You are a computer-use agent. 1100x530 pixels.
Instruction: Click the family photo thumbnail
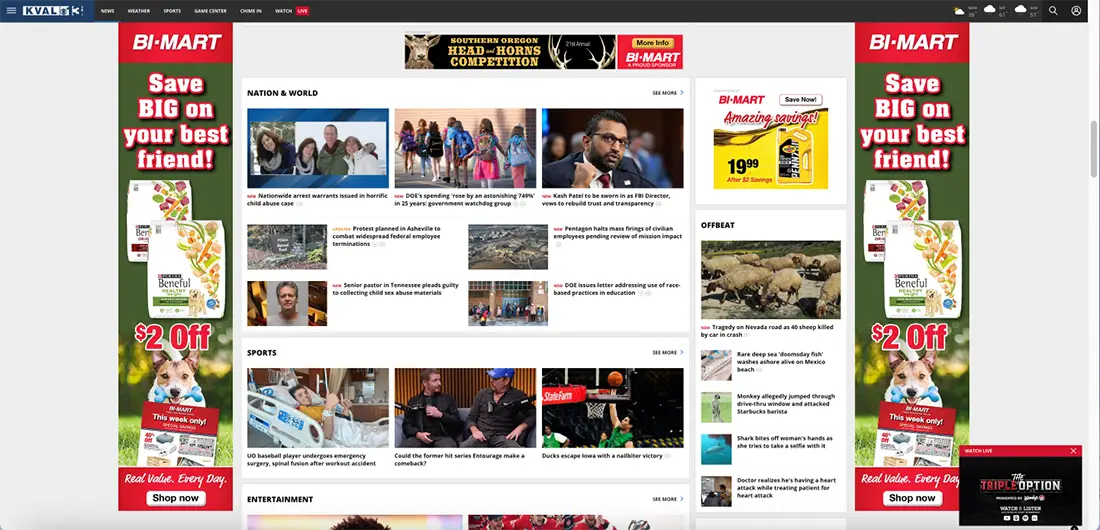(x=318, y=148)
